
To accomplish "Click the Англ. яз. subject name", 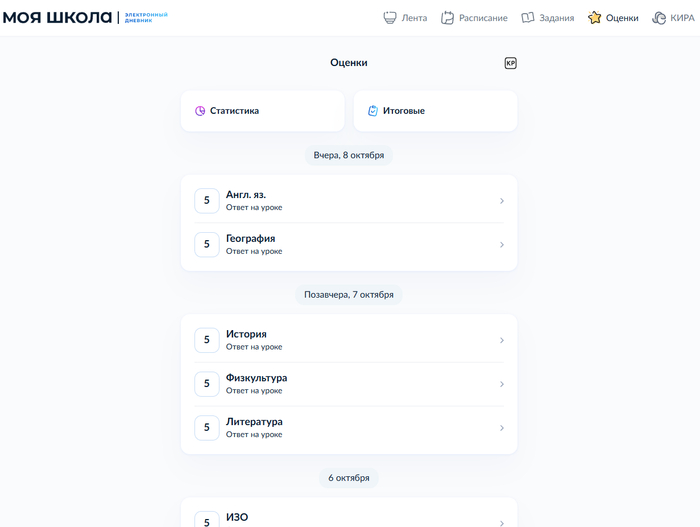I will tap(246, 195).
